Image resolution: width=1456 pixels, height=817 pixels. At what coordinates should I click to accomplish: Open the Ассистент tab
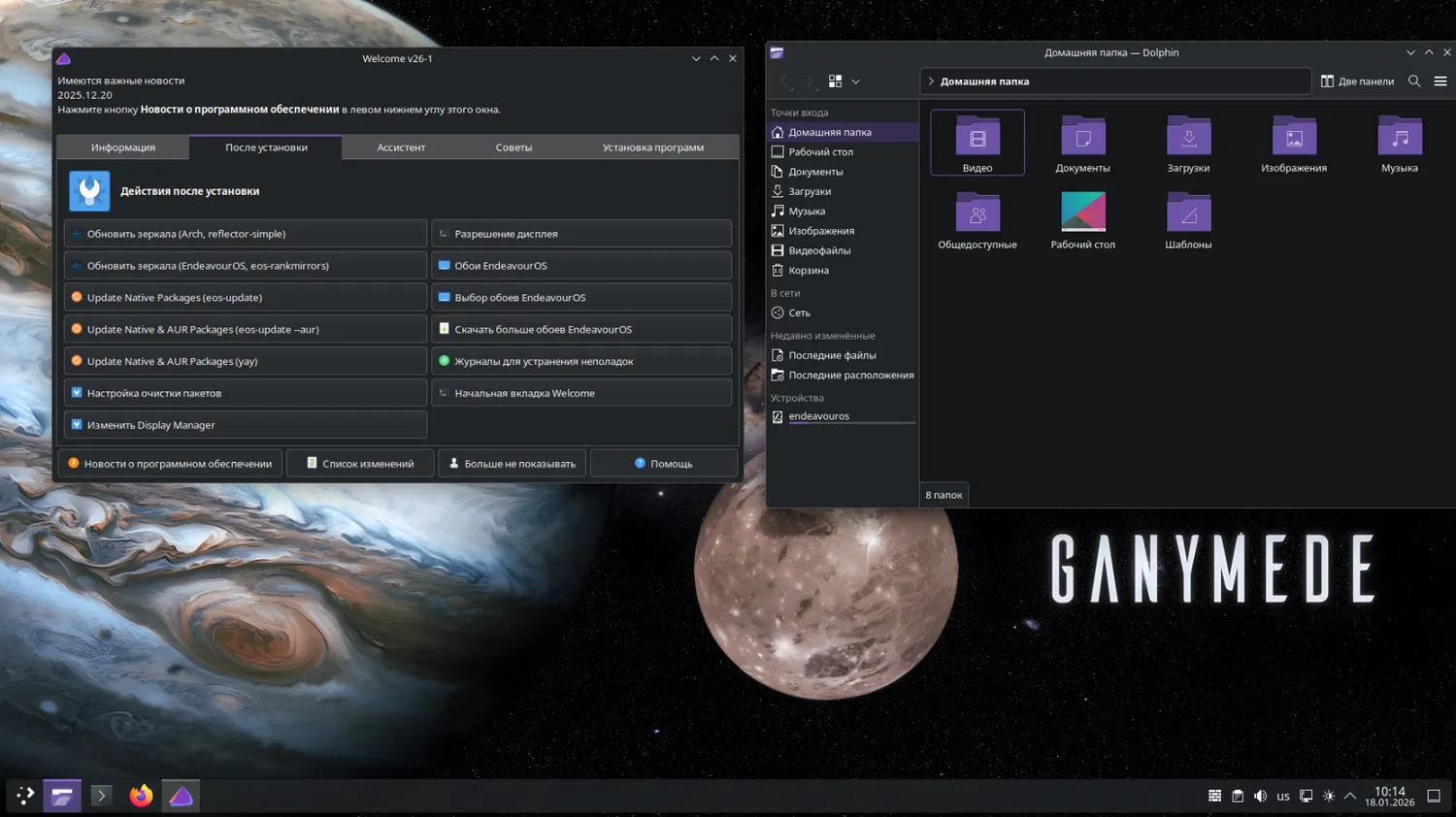point(401,147)
